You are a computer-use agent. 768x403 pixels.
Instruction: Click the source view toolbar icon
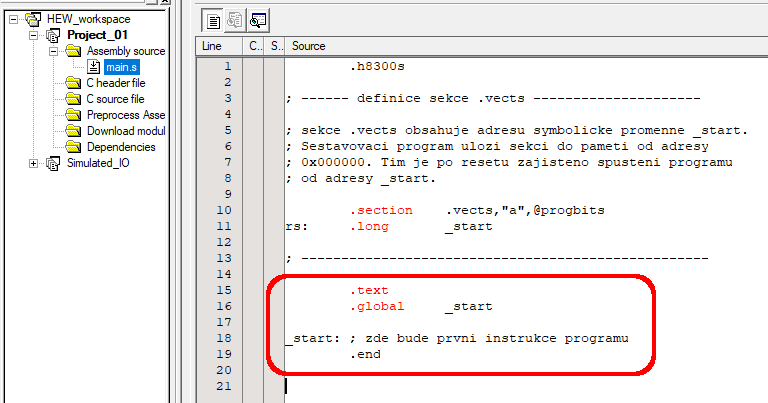click(212, 19)
